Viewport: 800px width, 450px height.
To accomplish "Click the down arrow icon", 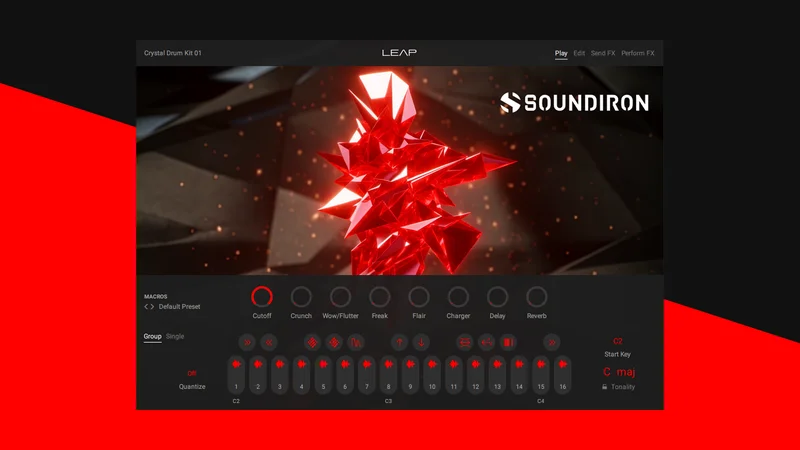I will click(x=421, y=342).
